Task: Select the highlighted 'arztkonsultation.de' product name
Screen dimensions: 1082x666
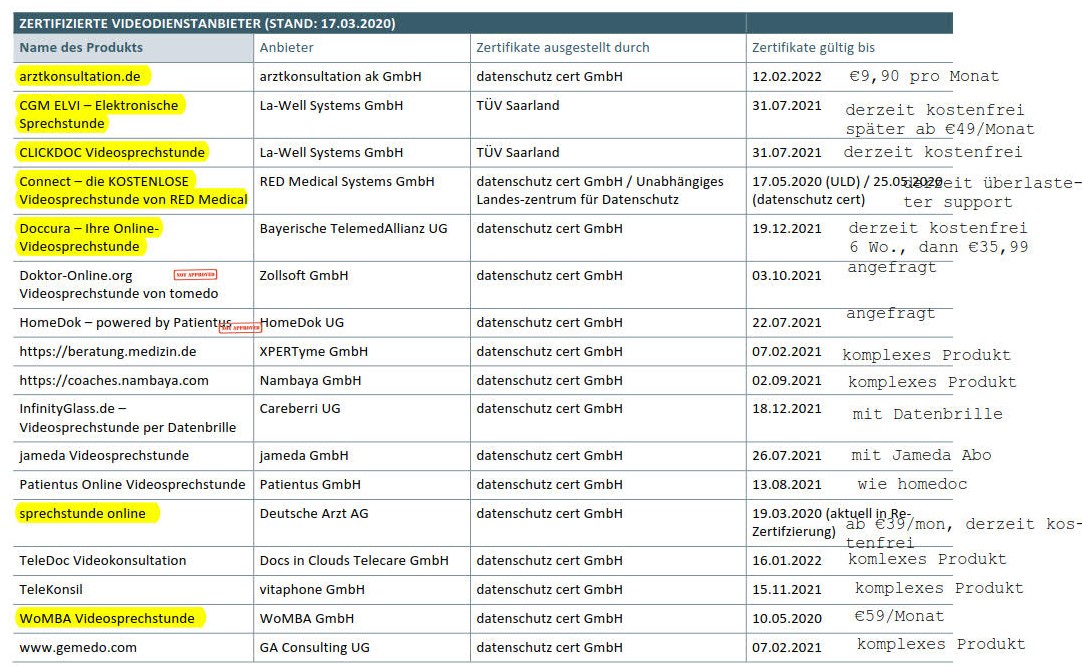Action: [x=80, y=77]
